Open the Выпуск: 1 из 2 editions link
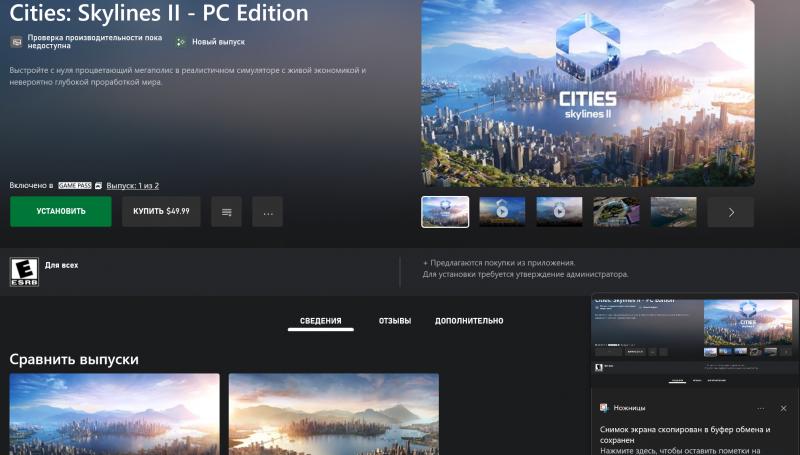The image size is (800, 455). click(x=133, y=186)
